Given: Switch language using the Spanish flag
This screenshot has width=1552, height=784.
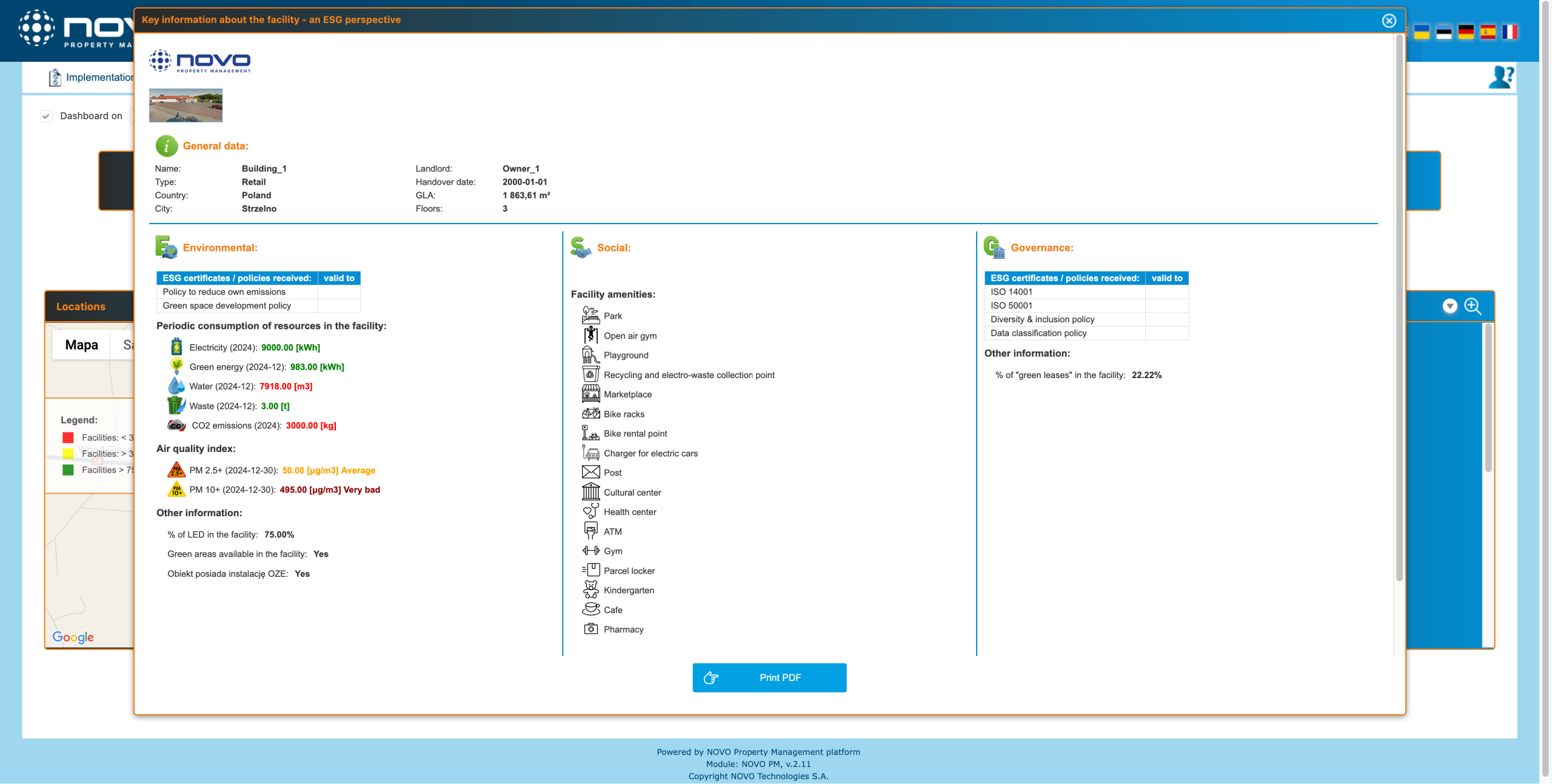Looking at the screenshot, I should [1488, 32].
